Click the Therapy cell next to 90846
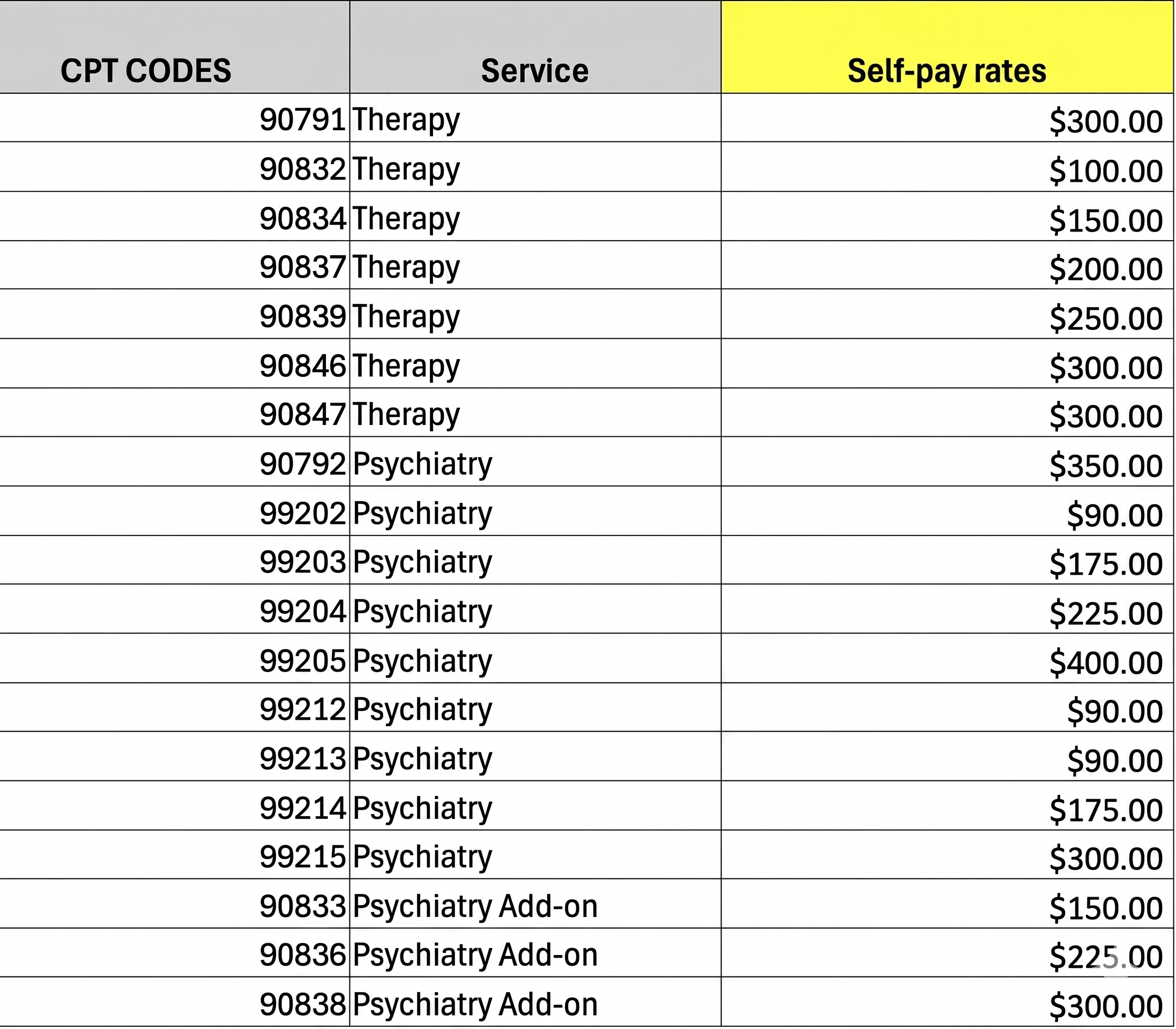Screen dimensions: 1176x1029 point(535,363)
